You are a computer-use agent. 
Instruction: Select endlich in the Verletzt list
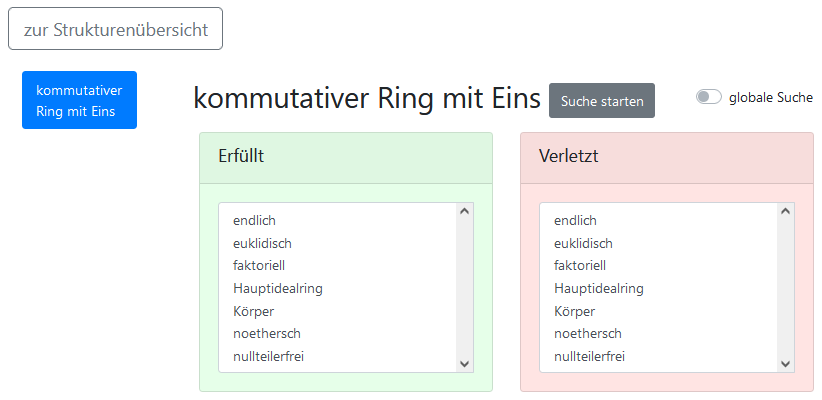(x=575, y=220)
